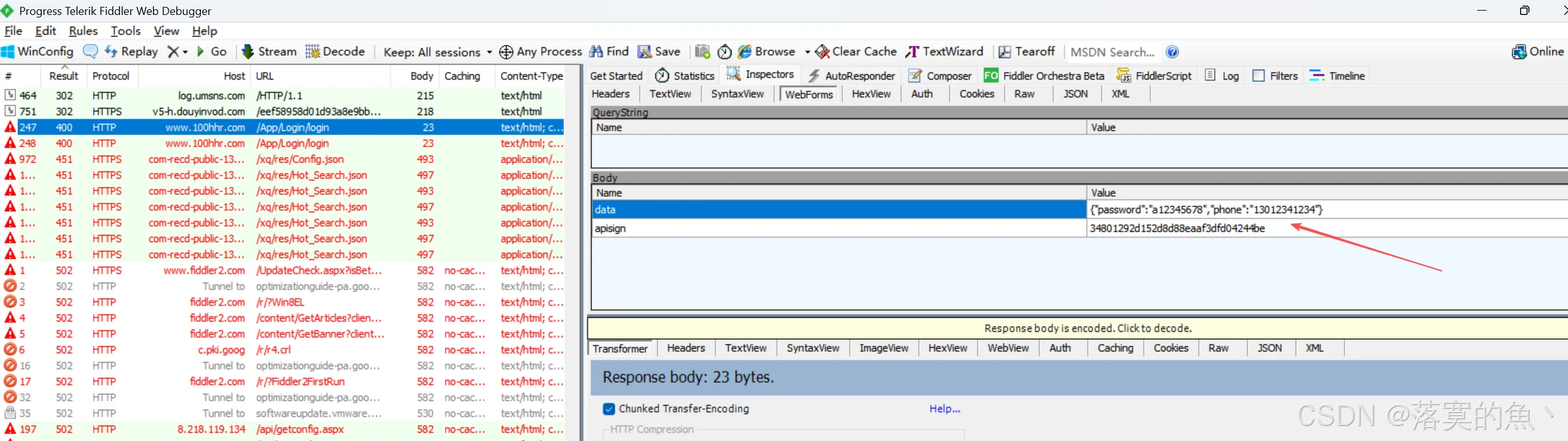
Task: Sort sessions by Result column header
Action: pos(63,76)
